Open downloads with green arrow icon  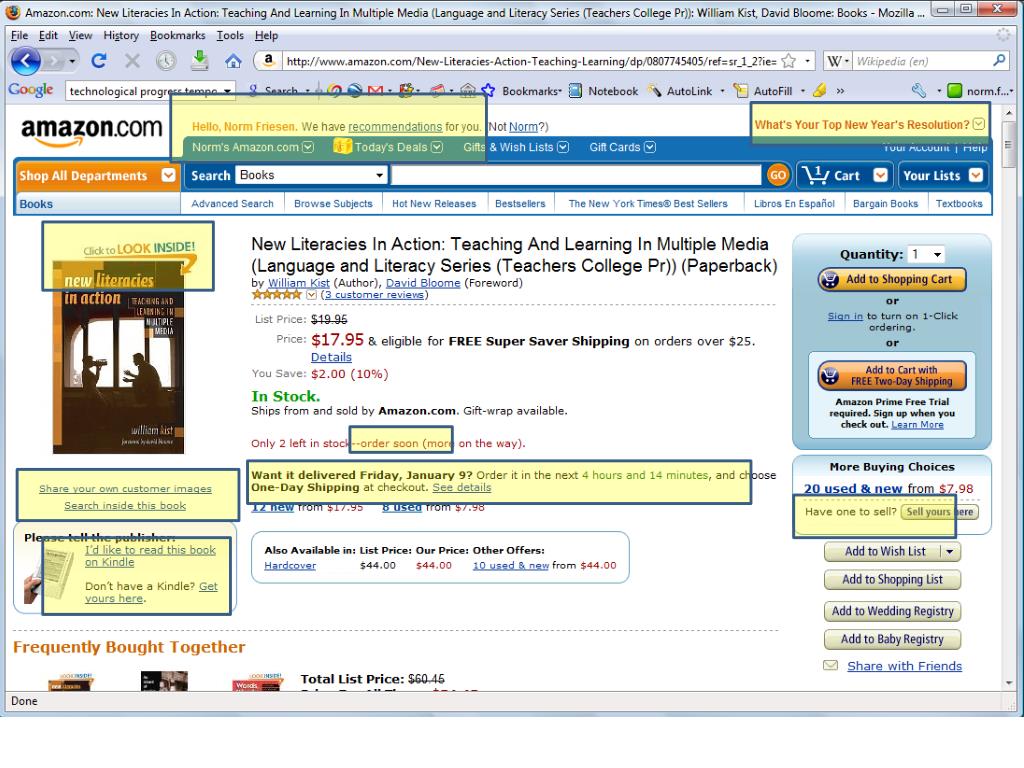click(200, 60)
